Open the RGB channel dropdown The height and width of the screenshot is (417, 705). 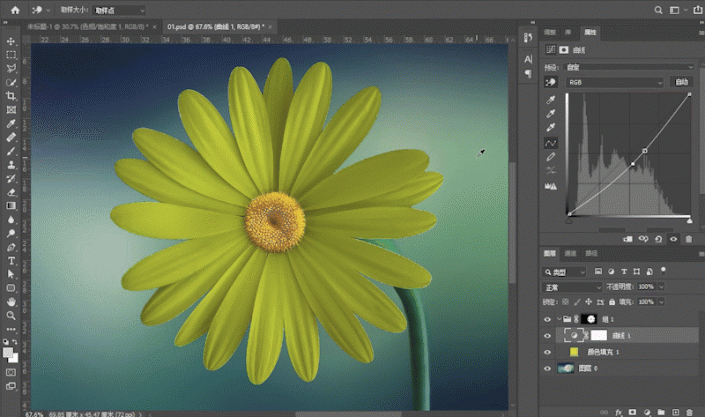(616, 82)
